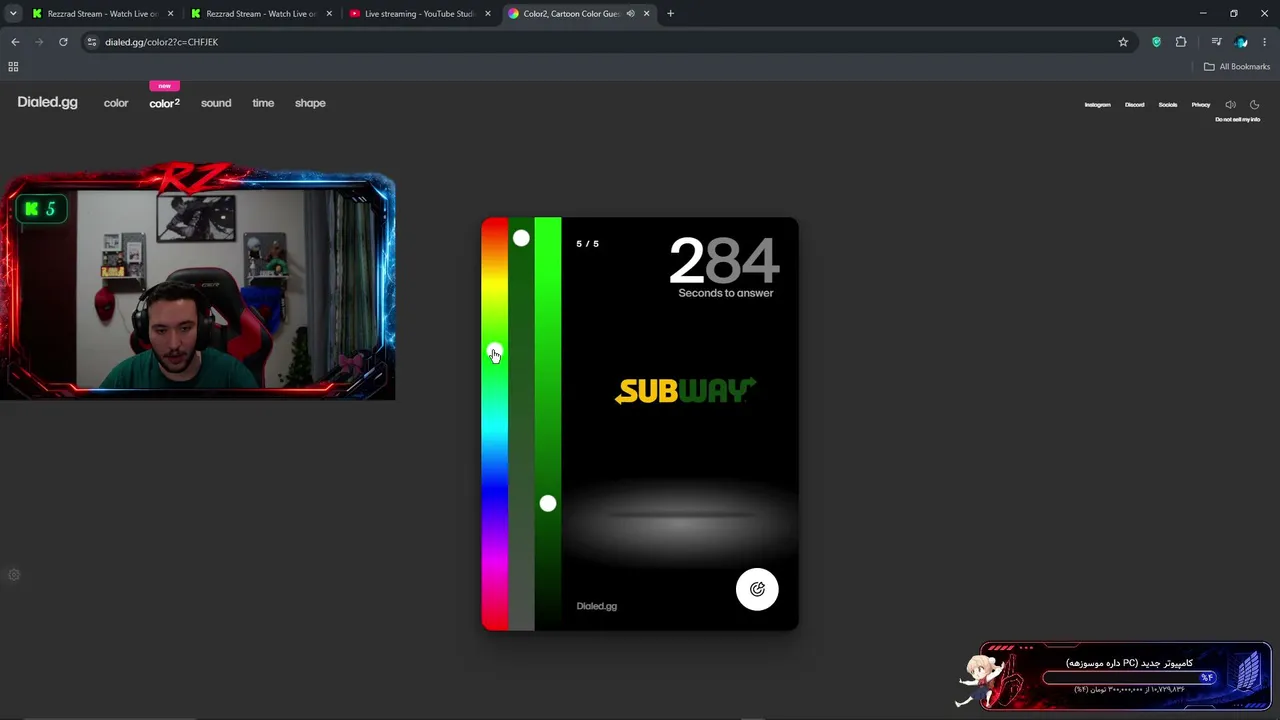The image size is (1280, 720).
Task: Open the apps grid in bookmarks bar
Action: click(13, 67)
